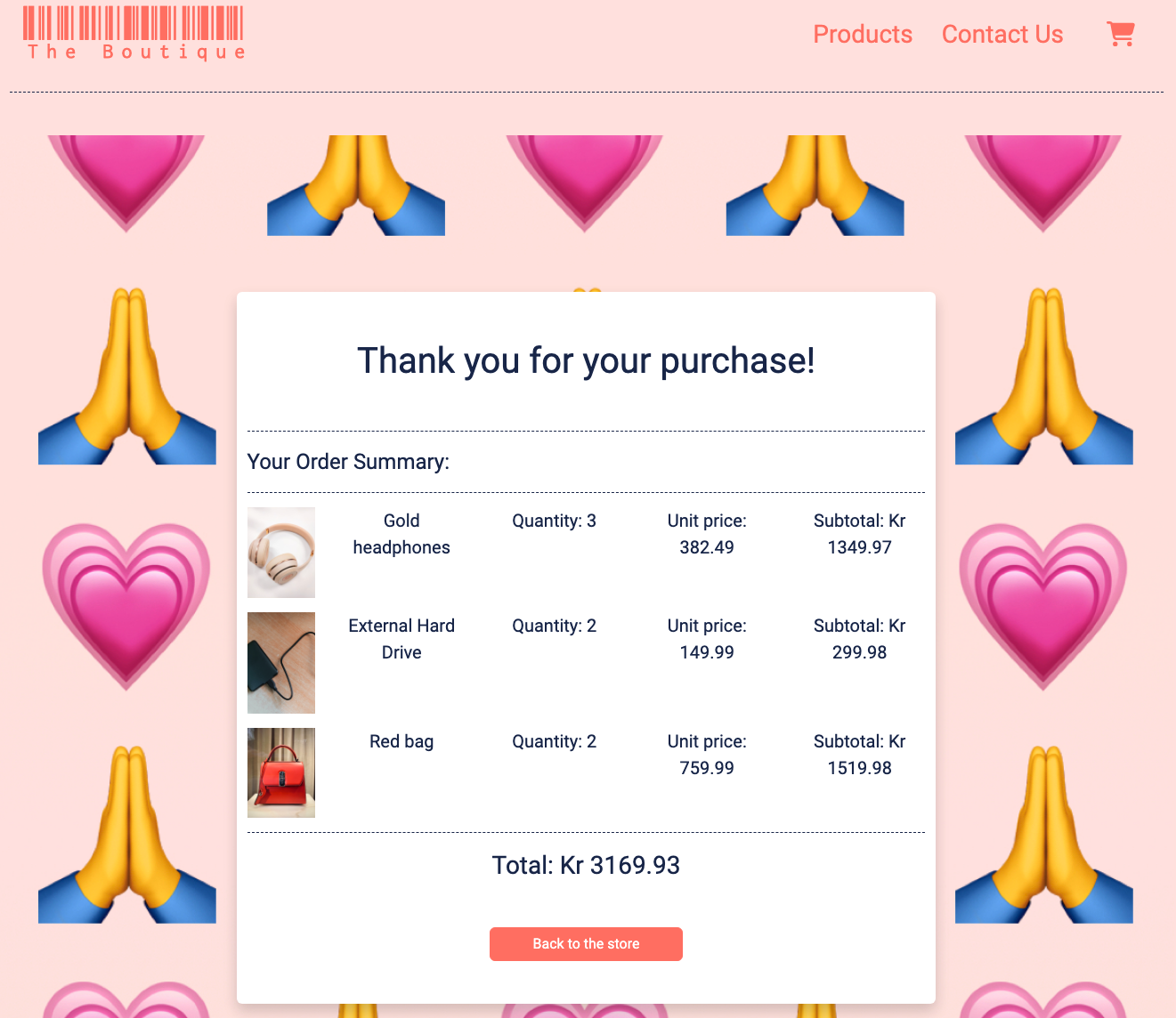
Task: Click the headphones Quantity: 3 text
Action: [x=554, y=521]
